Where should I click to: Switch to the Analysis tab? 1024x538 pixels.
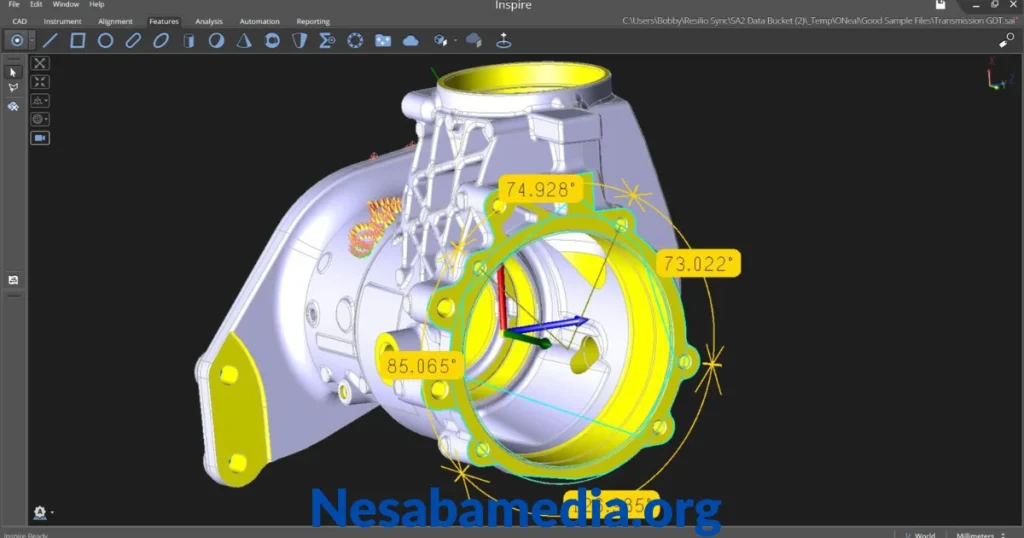click(209, 21)
